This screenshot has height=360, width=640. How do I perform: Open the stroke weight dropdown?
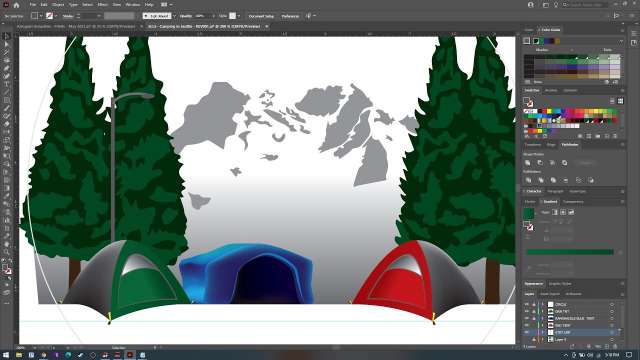[x=99, y=16]
